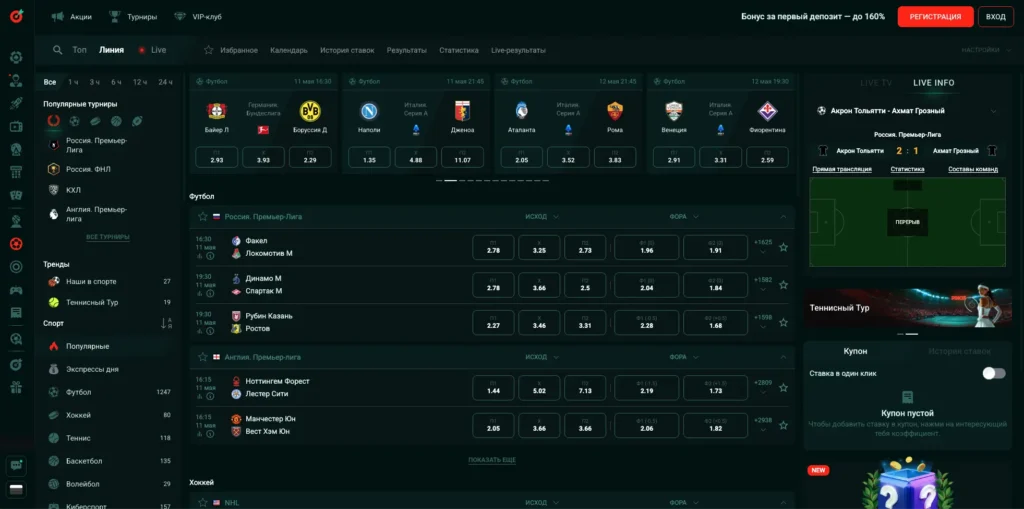The width and height of the screenshot is (1024, 509).
Task: Expand +1625 more markets for Факел match
Action: (763, 247)
